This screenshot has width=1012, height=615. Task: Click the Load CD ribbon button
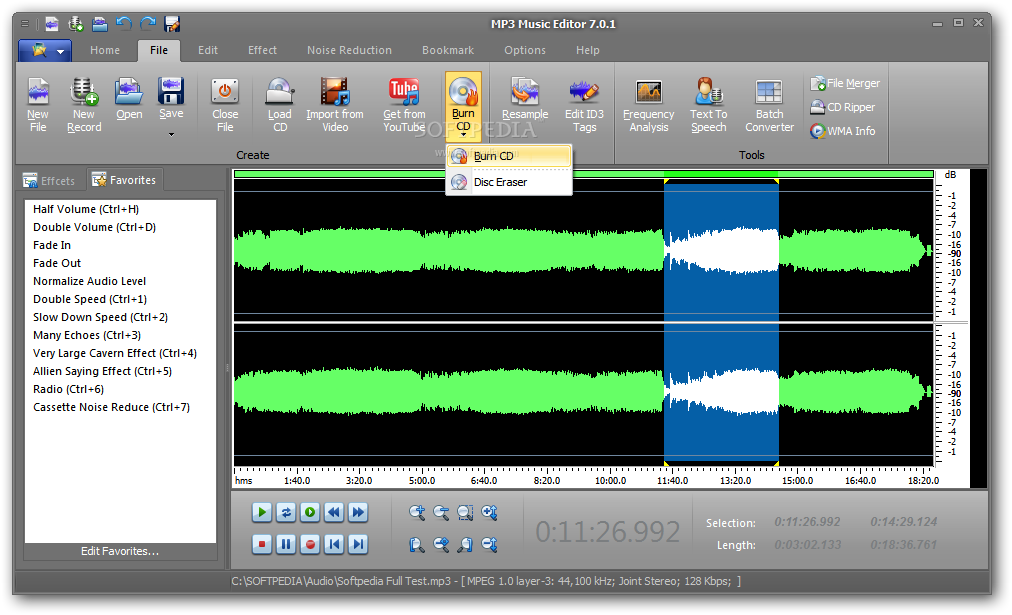tap(280, 105)
